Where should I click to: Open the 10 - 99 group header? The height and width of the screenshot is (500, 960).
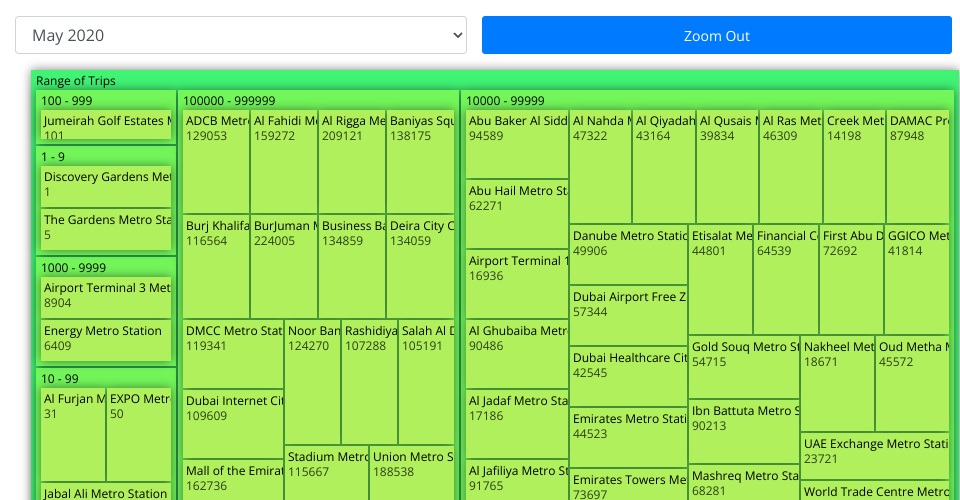(x=60, y=379)
